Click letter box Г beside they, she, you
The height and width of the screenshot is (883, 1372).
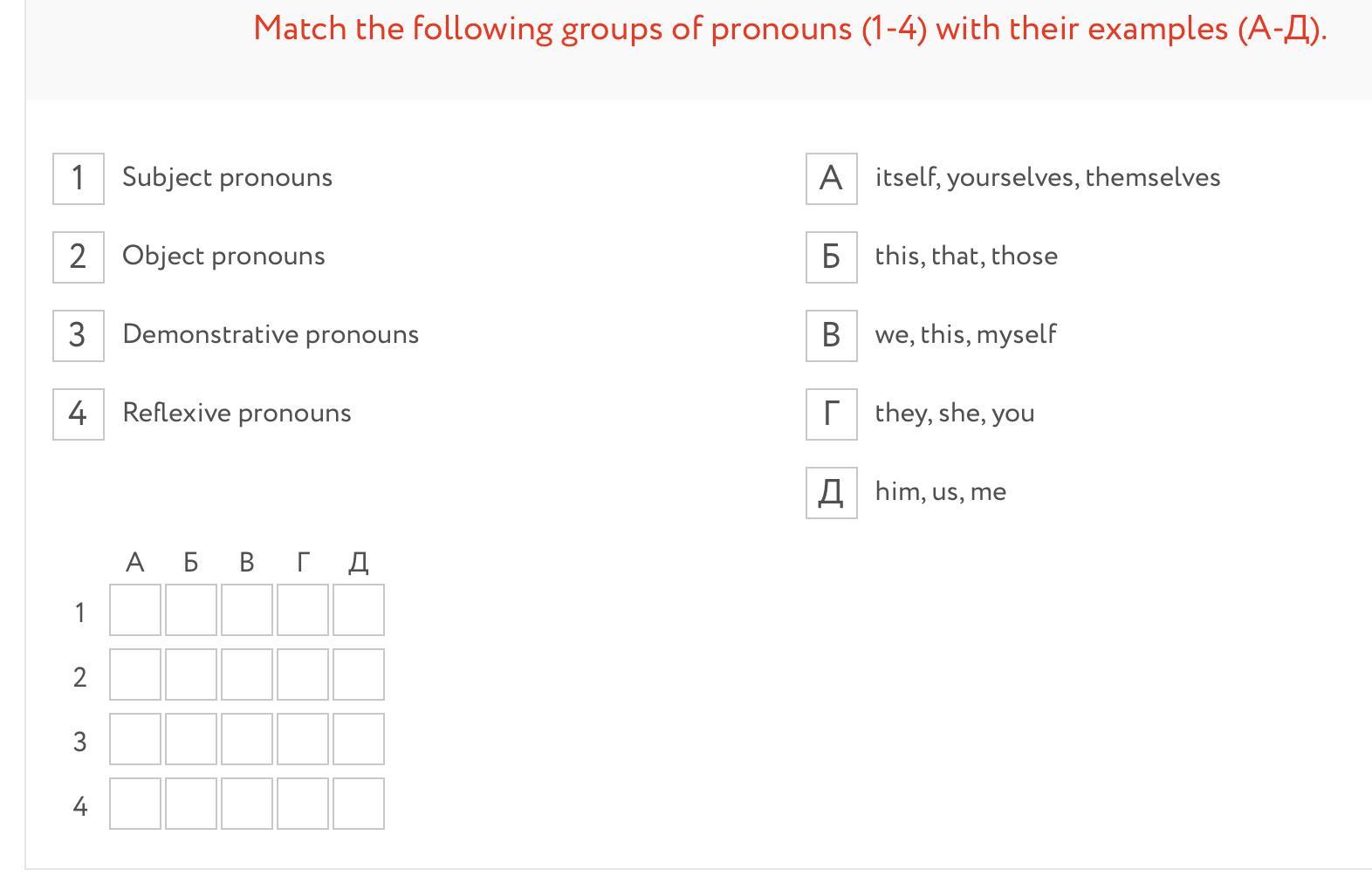[831, 414]
